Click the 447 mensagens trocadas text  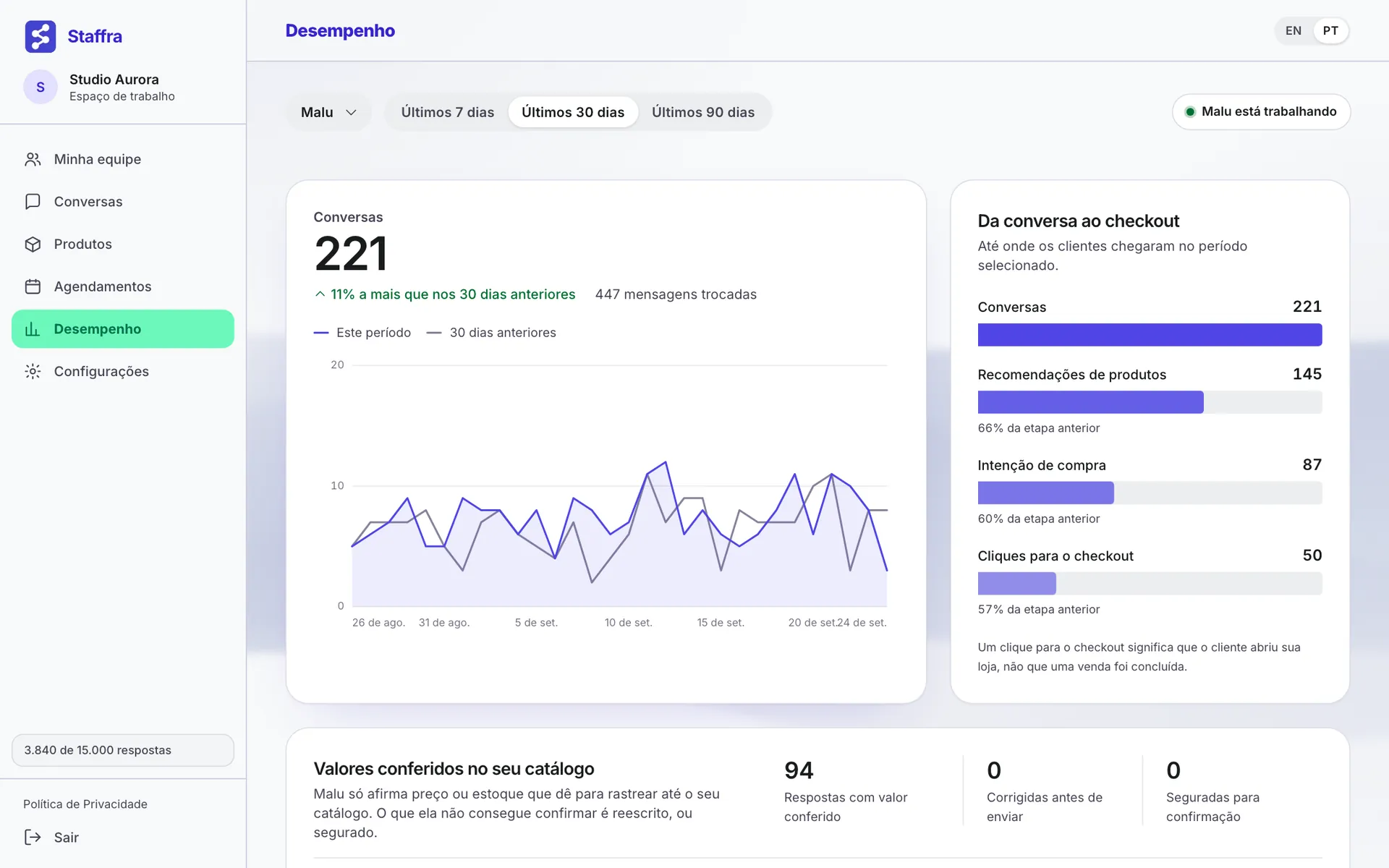click(x=676, y=294)
